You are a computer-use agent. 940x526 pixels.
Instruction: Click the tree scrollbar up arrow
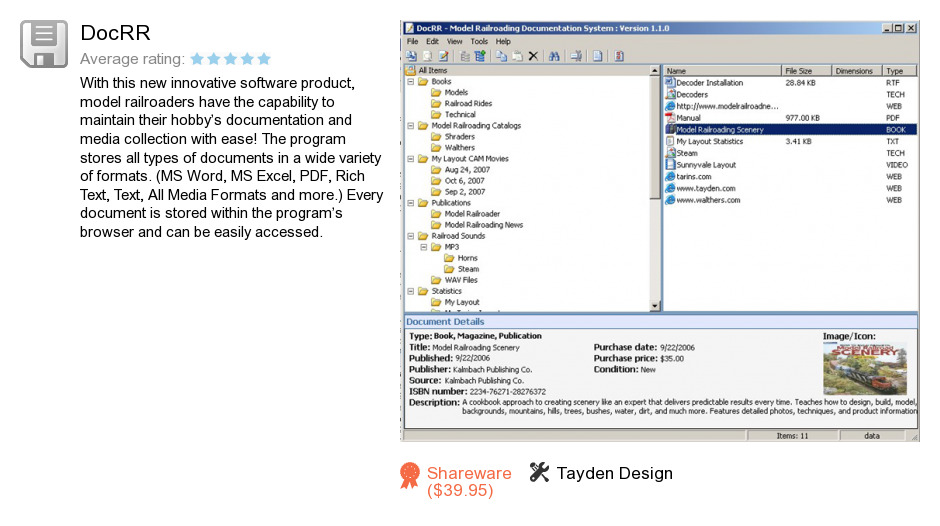pos(655,71)
